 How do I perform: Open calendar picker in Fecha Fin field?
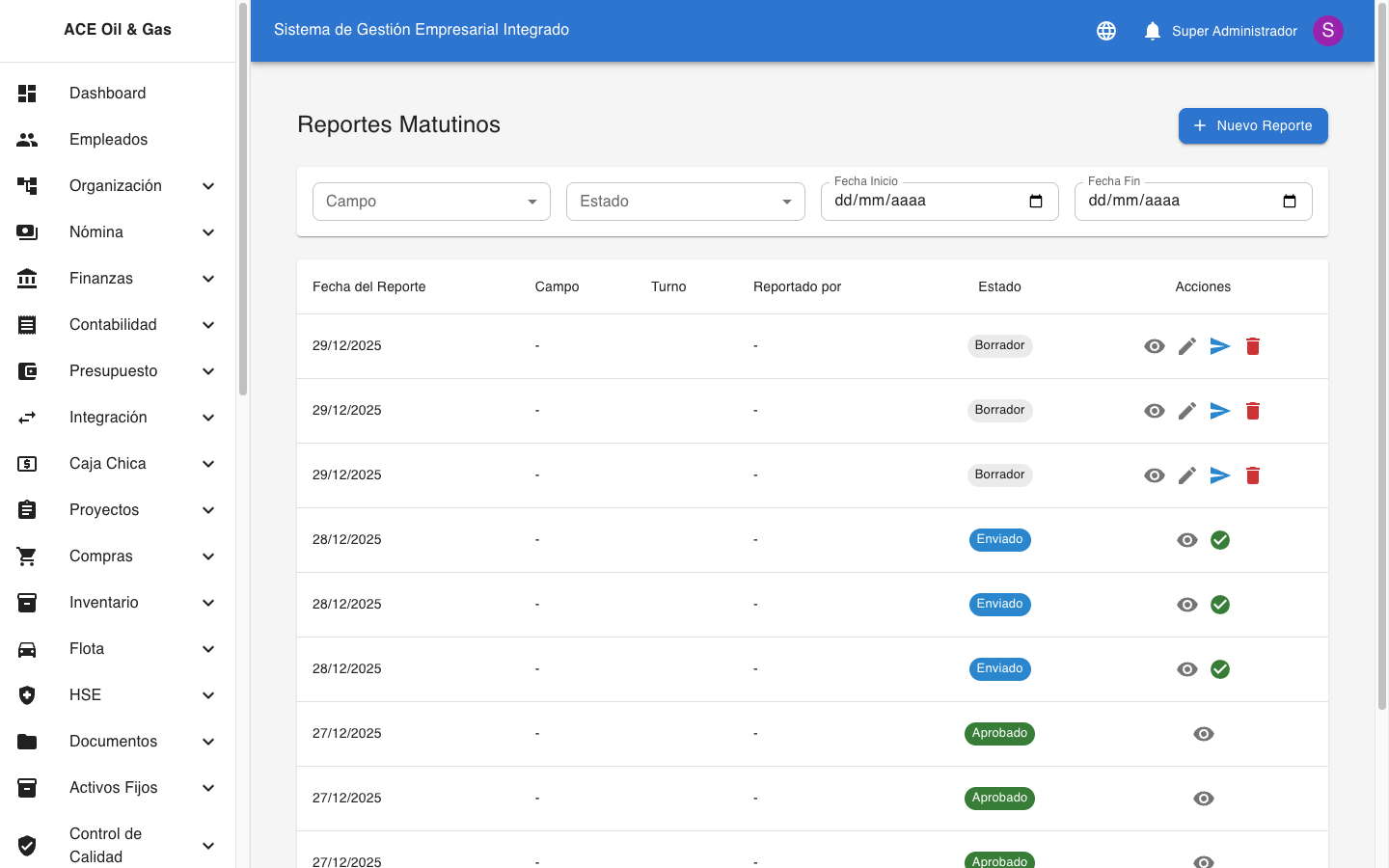(1290, 202)
